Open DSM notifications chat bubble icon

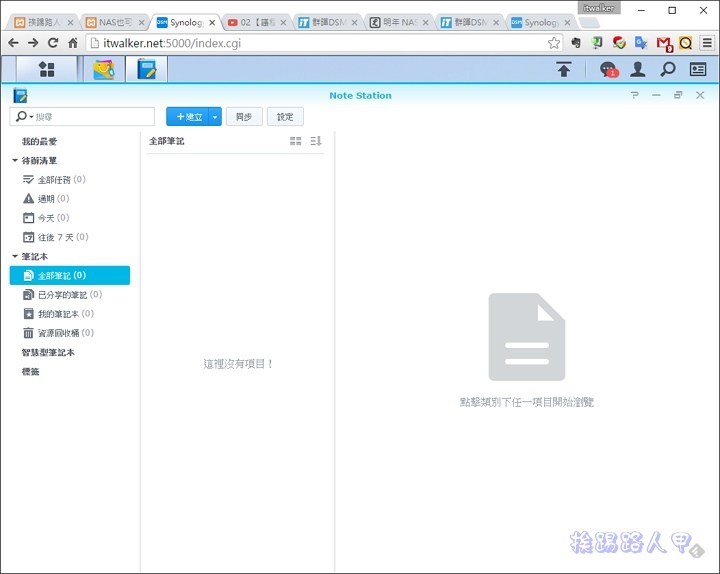pyautogui.click(x=607, y=69)
